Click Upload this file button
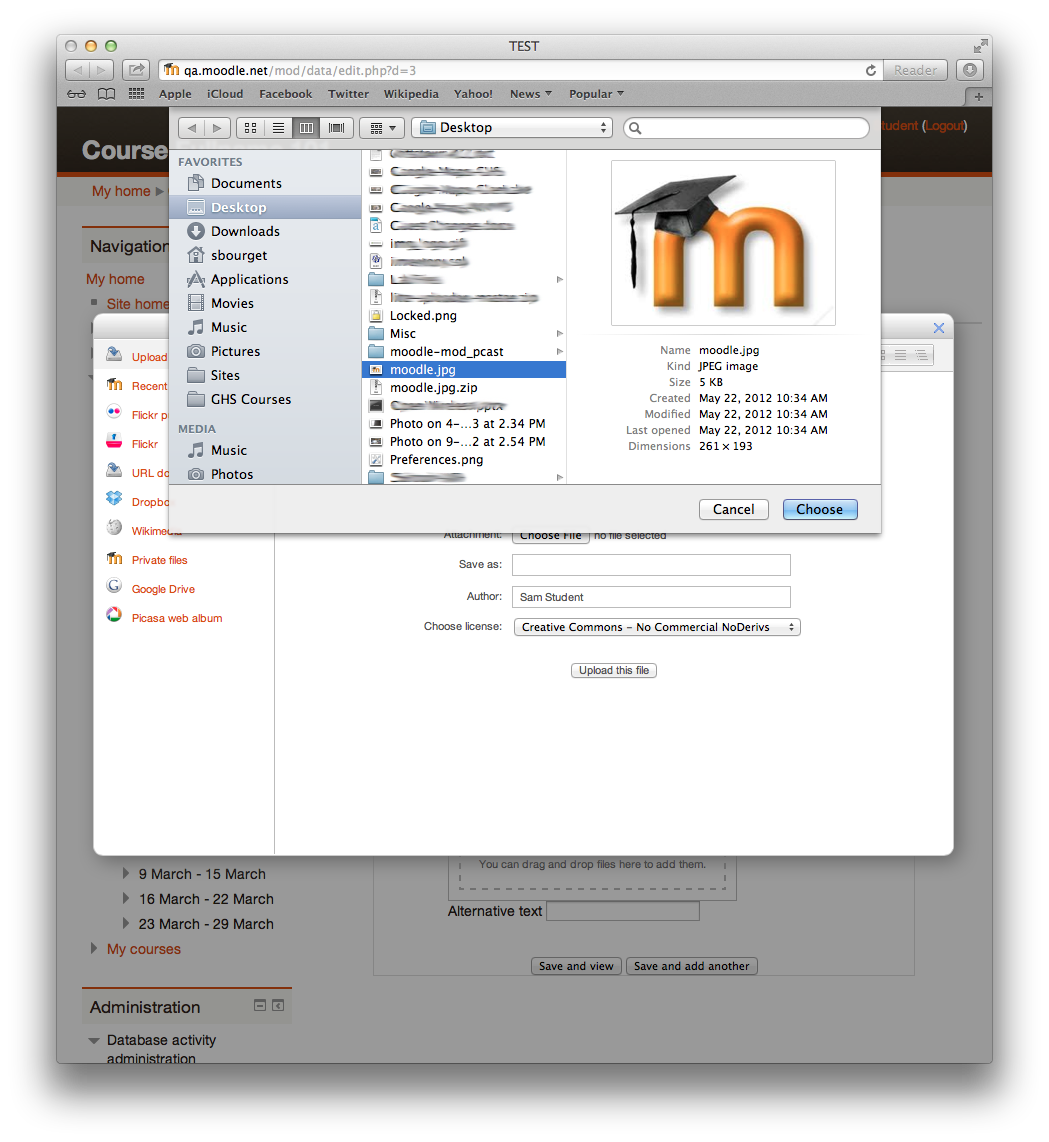The height and width of the screenshot is (1142, 1049). pyautogui.click(x=614, y=671)
